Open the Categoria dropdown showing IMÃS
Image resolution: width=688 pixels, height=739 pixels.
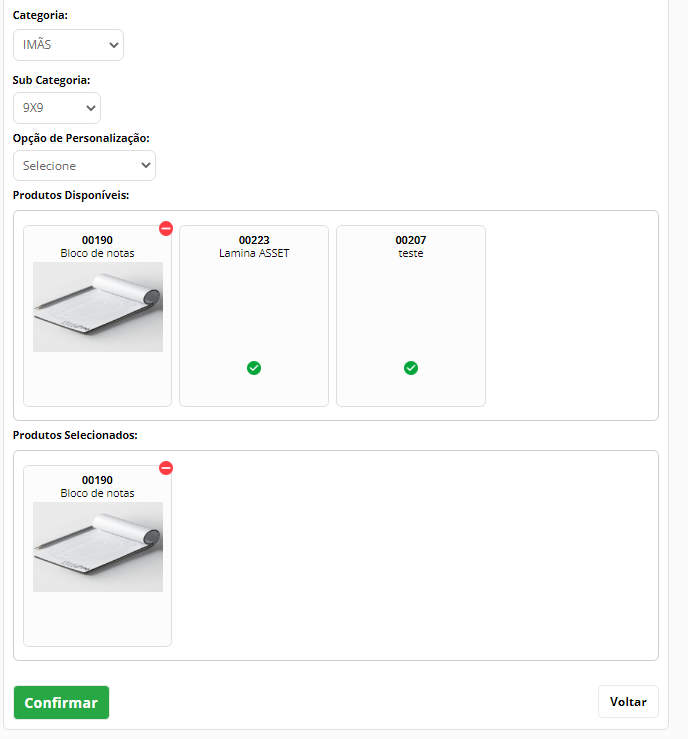click(68, 45)
